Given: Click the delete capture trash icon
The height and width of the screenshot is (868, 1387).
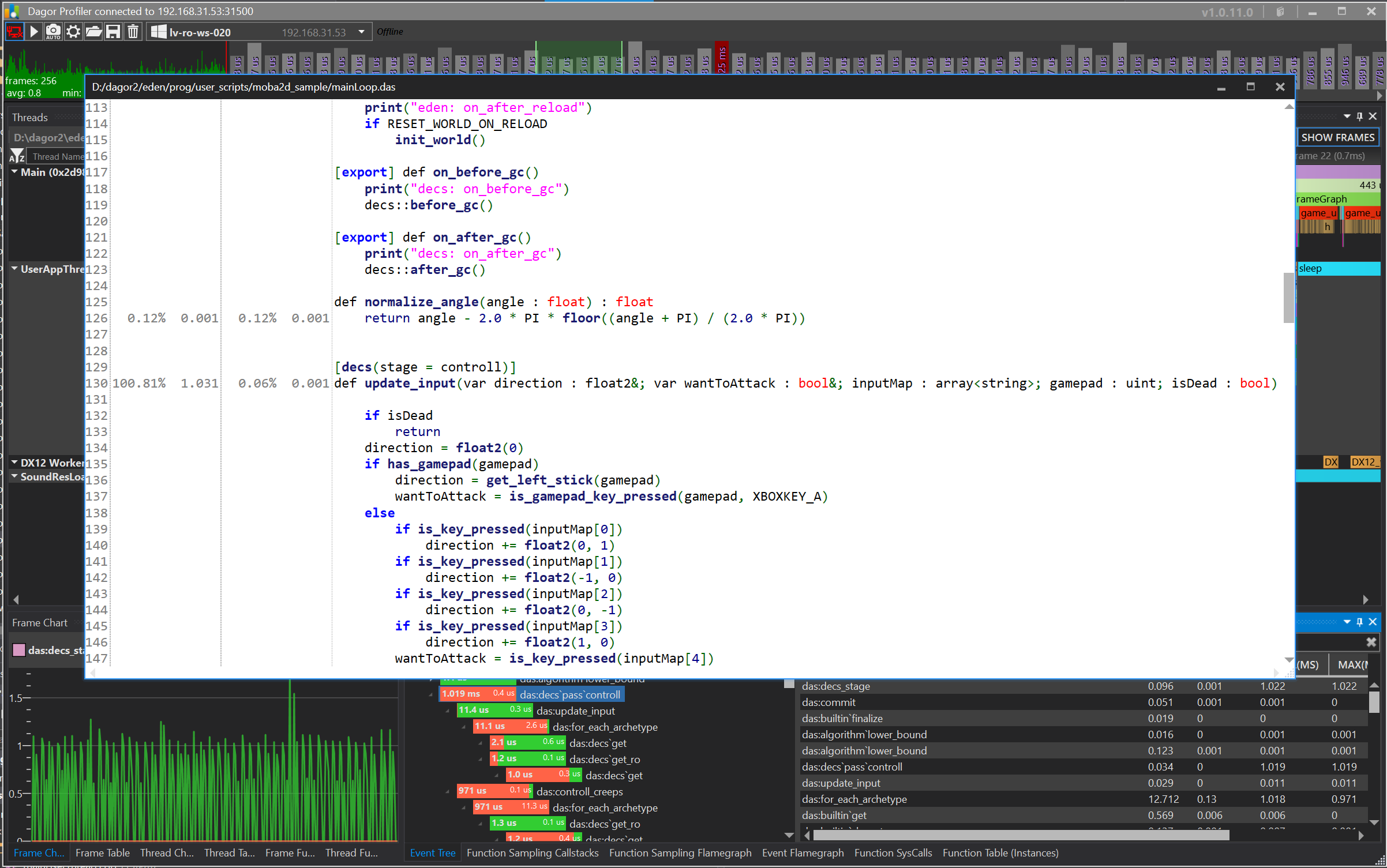Looking at the screenshot, I should pyautogui.click(x=133, y=32).
